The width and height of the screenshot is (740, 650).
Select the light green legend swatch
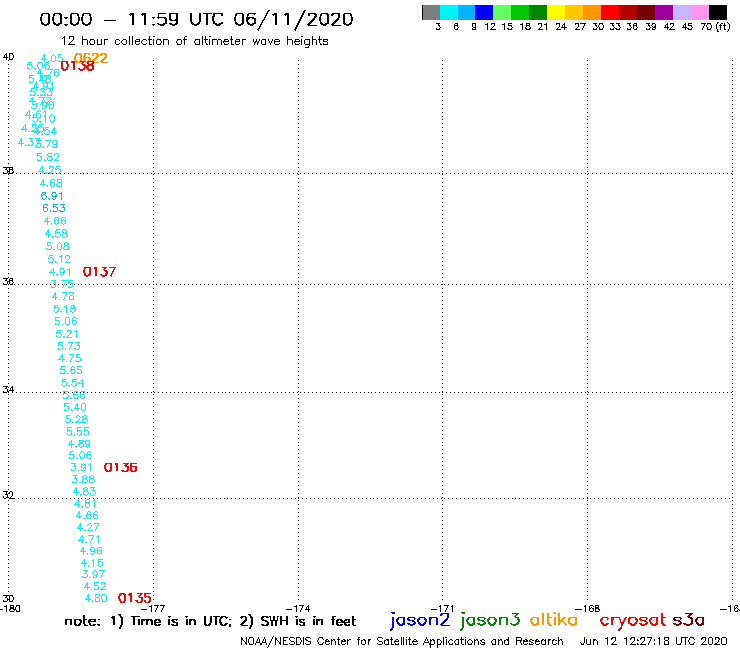coord(502,12)
